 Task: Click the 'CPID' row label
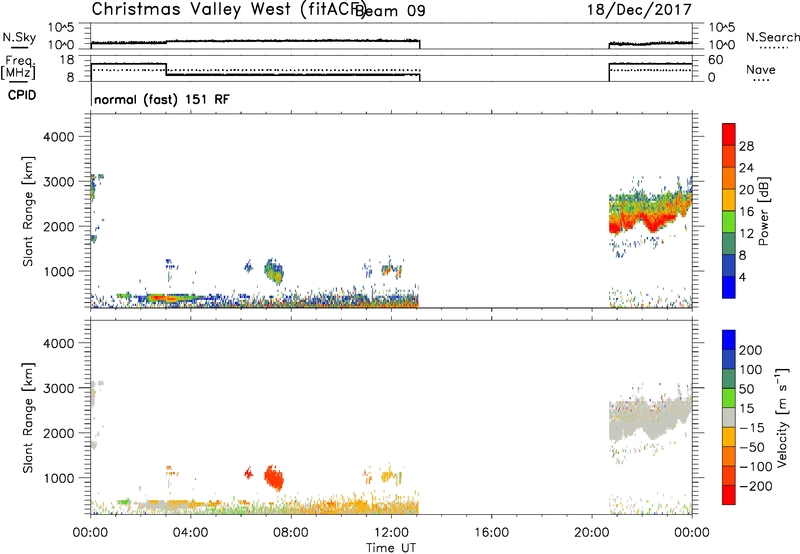[22, 95]
